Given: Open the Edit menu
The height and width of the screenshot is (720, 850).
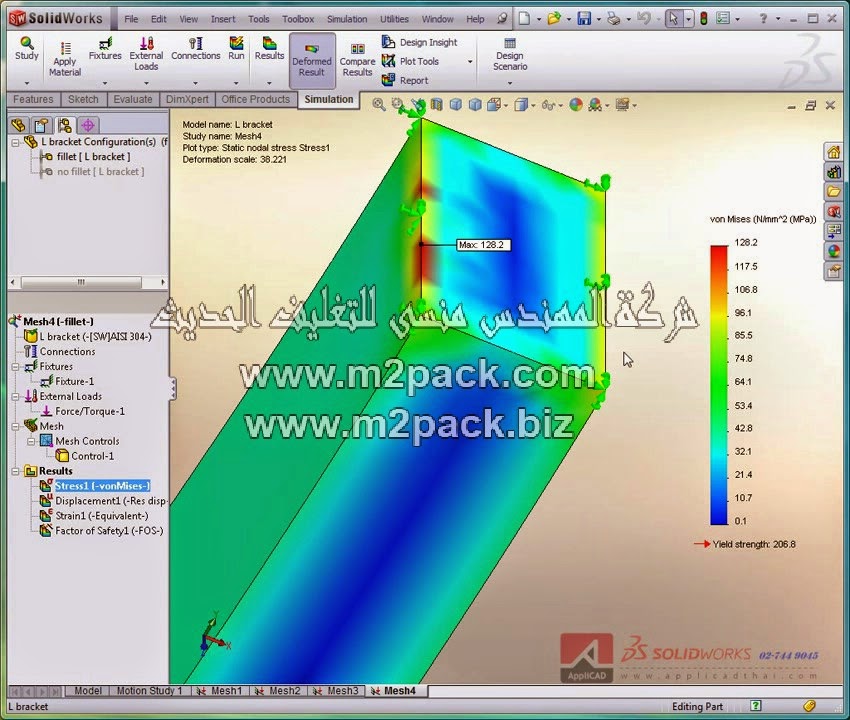Looking at the screenshot, I should pos(159,19).
